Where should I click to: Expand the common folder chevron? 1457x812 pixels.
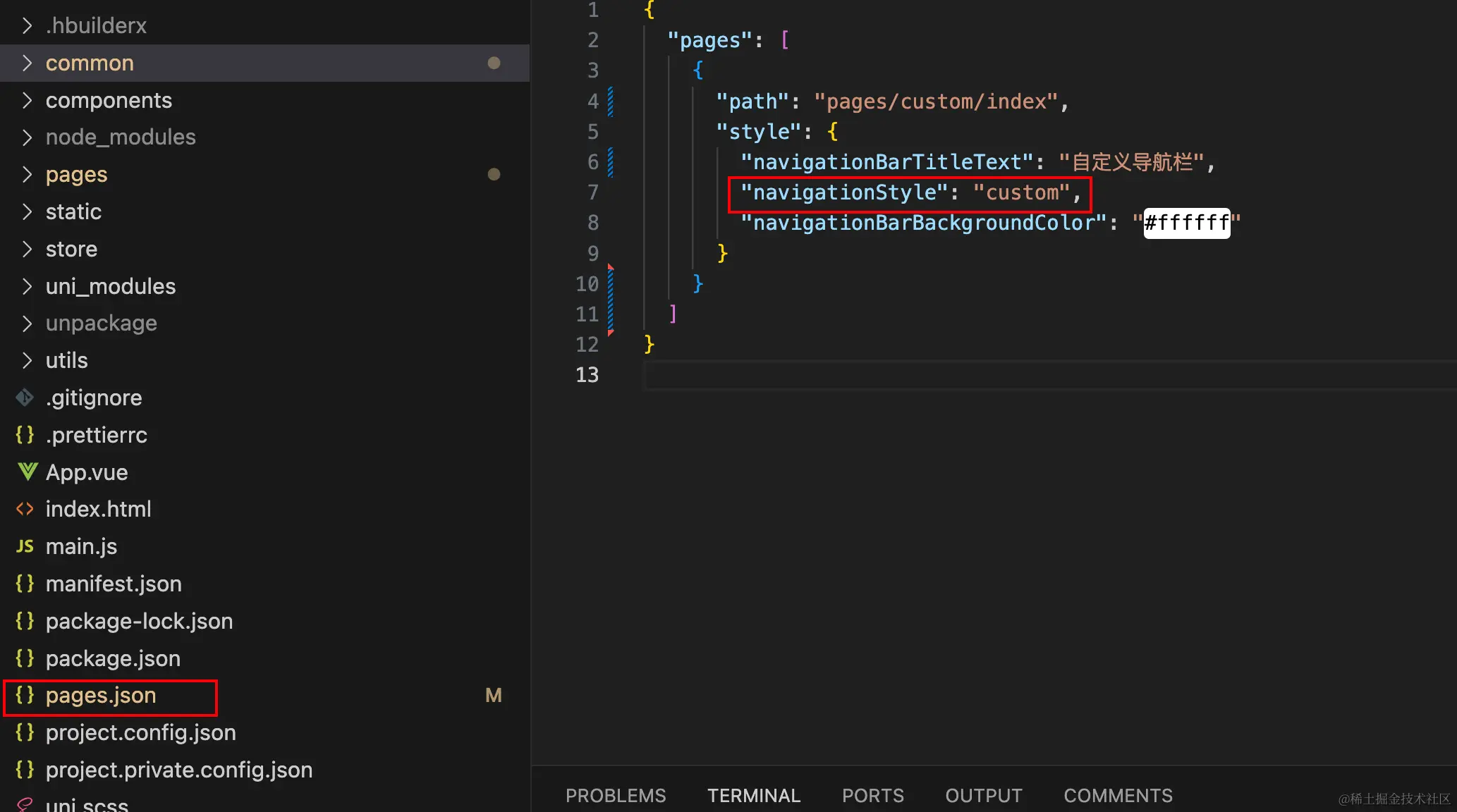click(x=27, y=63)
